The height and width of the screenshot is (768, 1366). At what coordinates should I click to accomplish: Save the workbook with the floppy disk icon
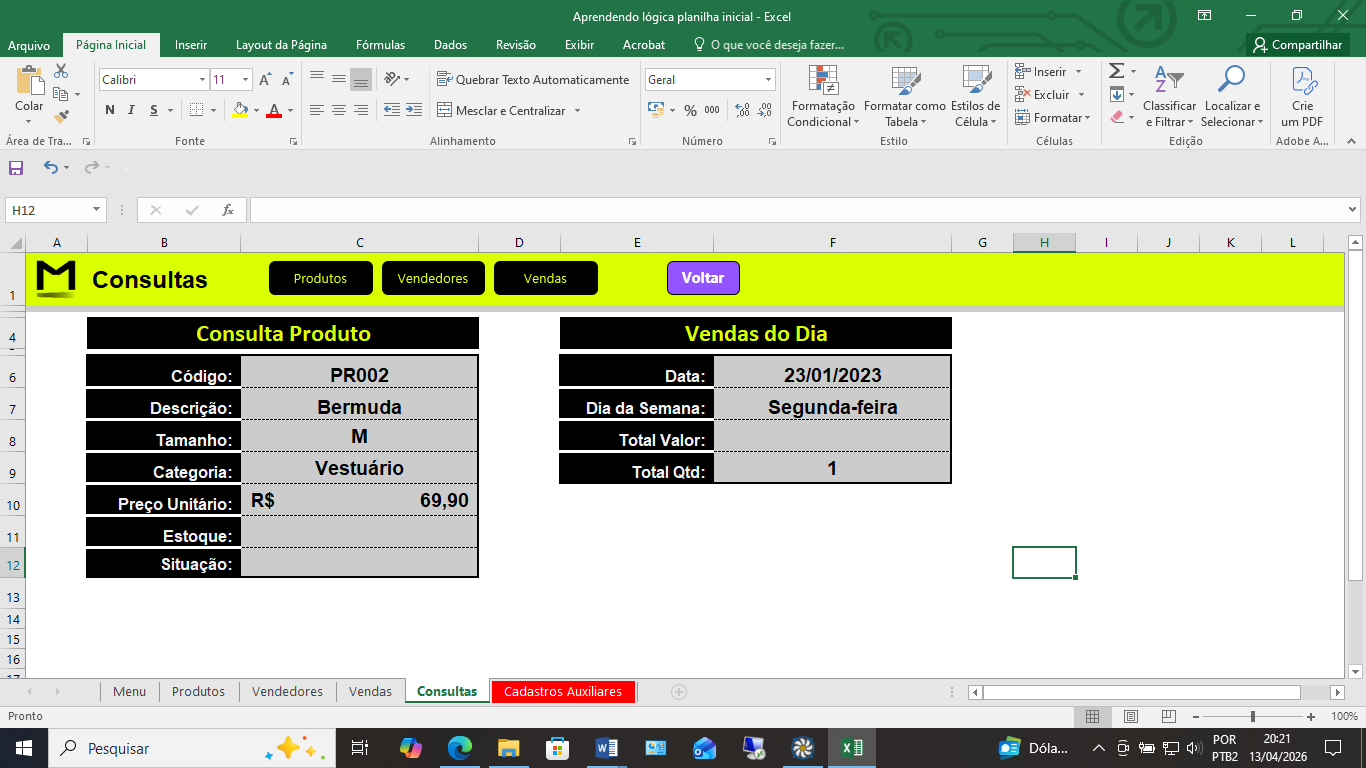16,168
